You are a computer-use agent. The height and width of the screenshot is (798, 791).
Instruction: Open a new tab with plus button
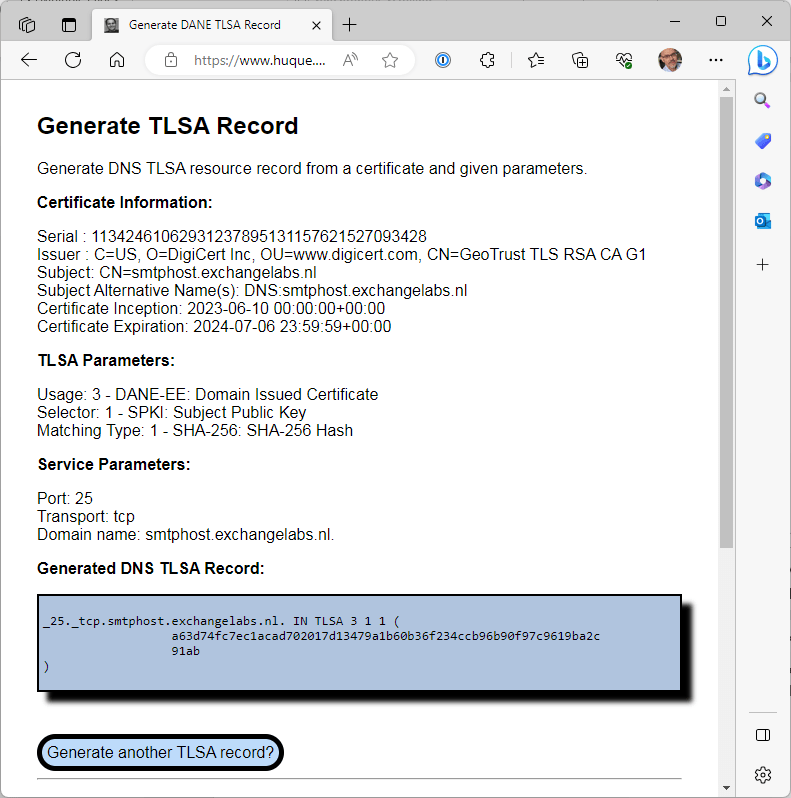click(349, 24)
